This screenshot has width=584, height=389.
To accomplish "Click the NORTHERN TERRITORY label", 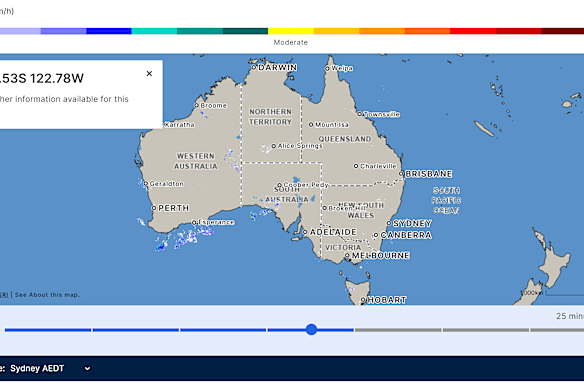I will point(270,117).
